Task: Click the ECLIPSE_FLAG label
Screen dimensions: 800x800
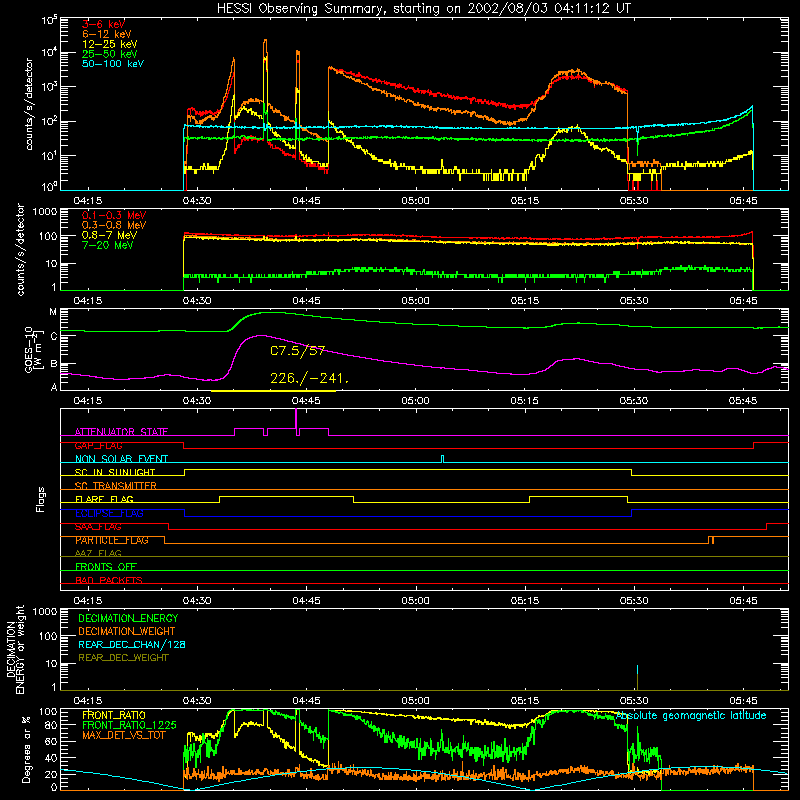Action: coord(109,513)
